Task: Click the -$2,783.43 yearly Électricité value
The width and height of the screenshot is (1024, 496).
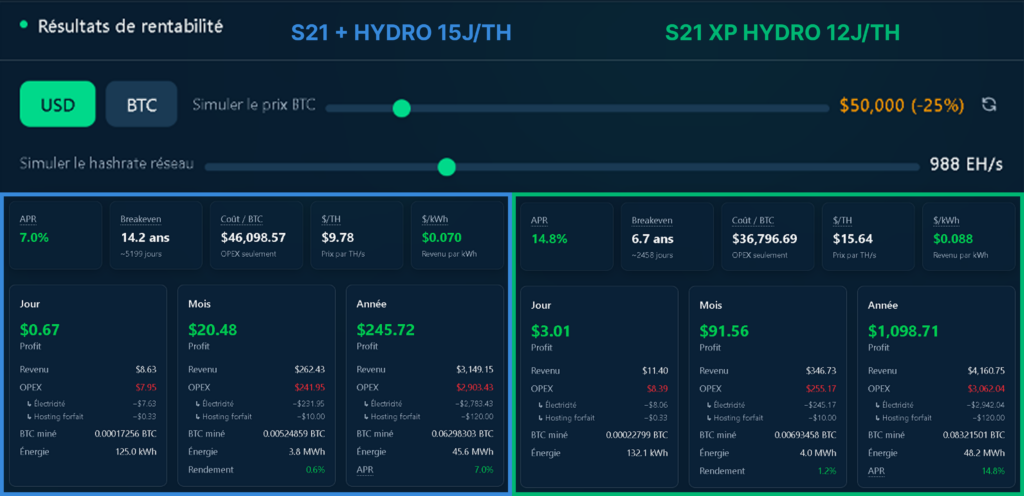Action: [476, 403]
